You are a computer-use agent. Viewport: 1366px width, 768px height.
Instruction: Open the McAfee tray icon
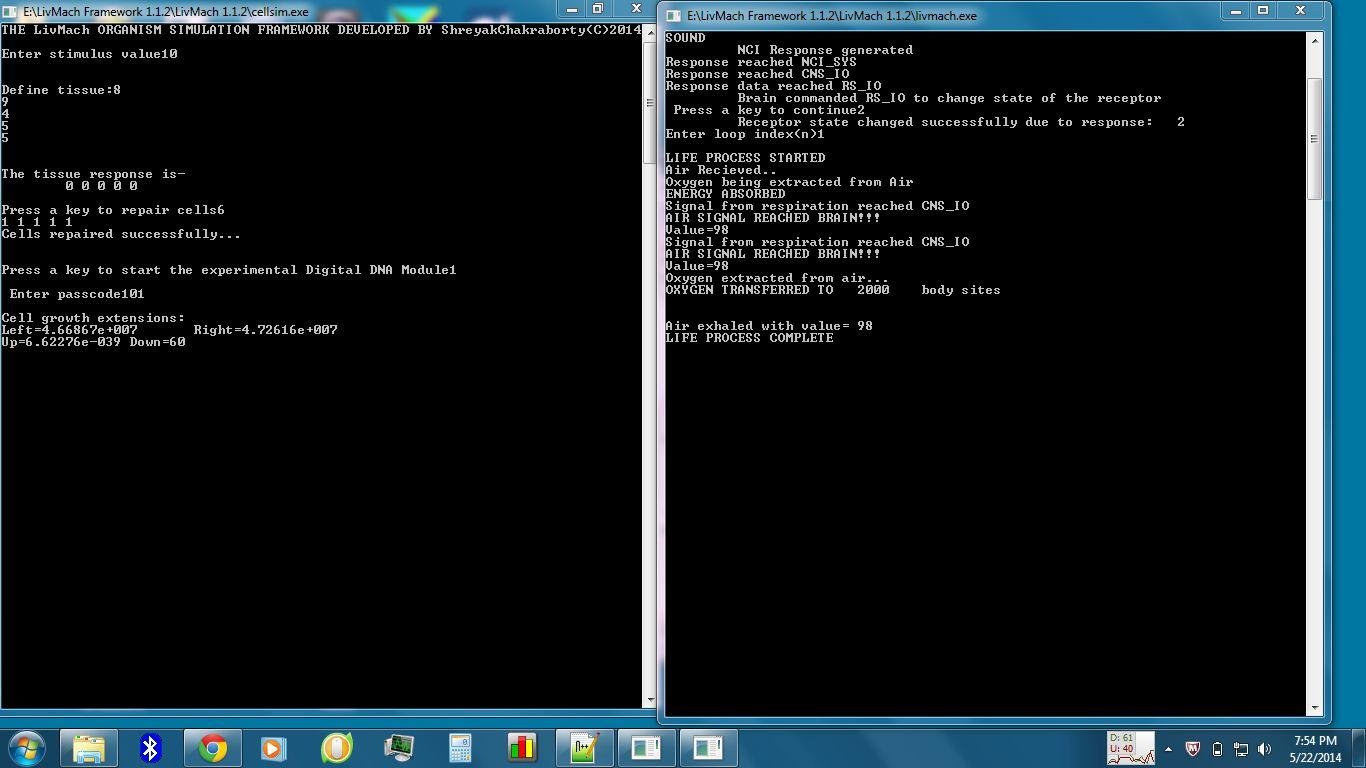pos(1192,749)
